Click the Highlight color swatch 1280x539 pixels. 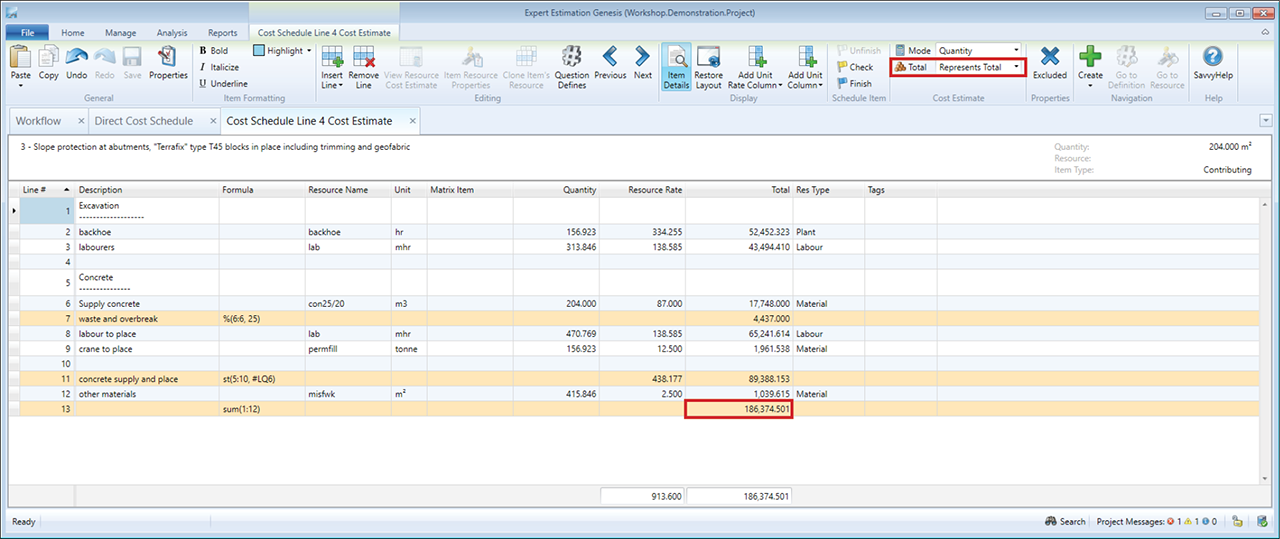point(259,50)
